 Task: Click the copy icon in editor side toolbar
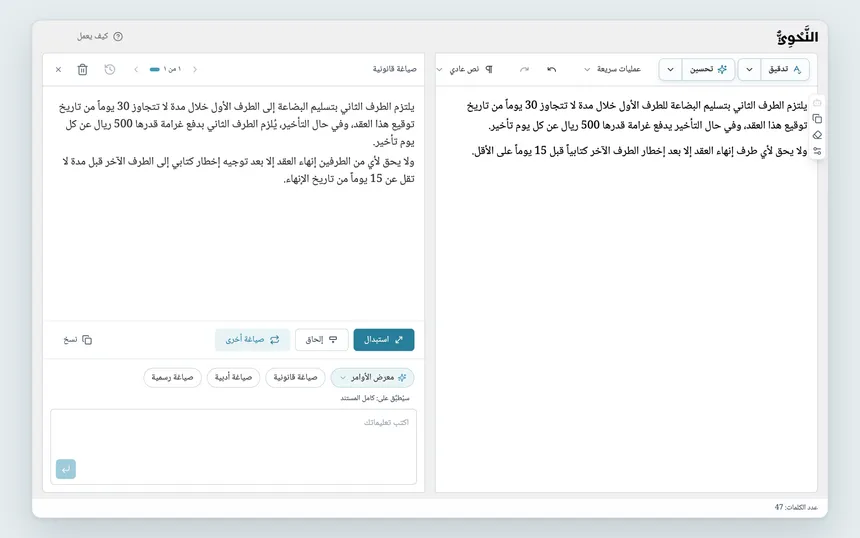pos(817,119)
